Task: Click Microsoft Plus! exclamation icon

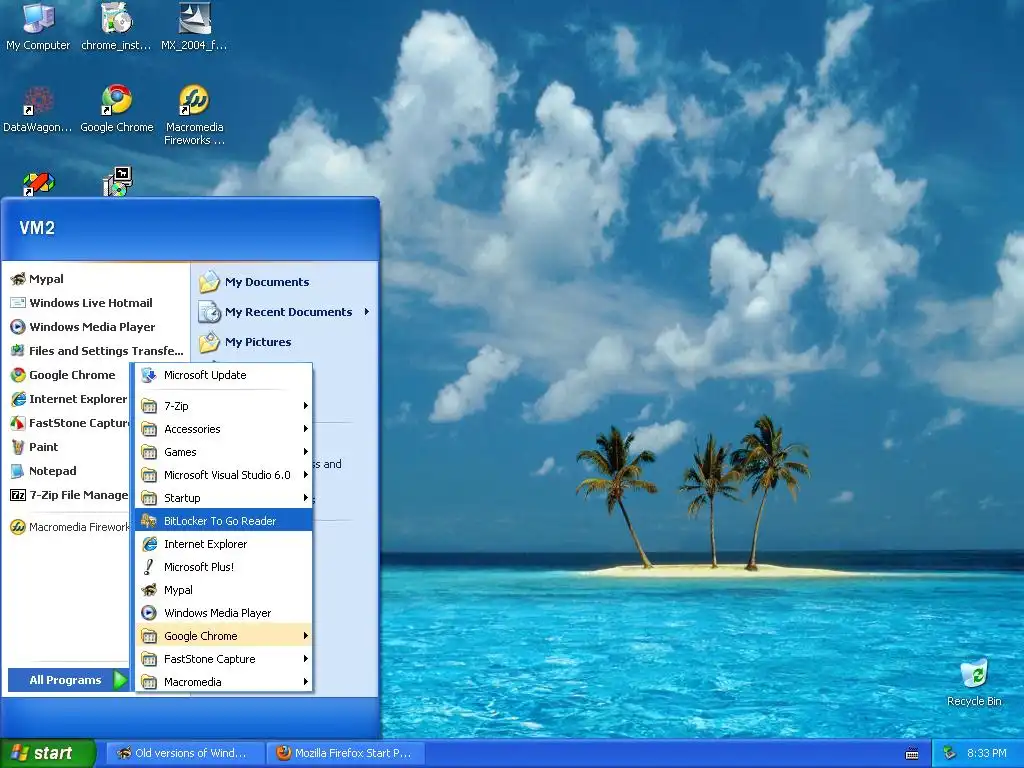Action: coord(149,567)
